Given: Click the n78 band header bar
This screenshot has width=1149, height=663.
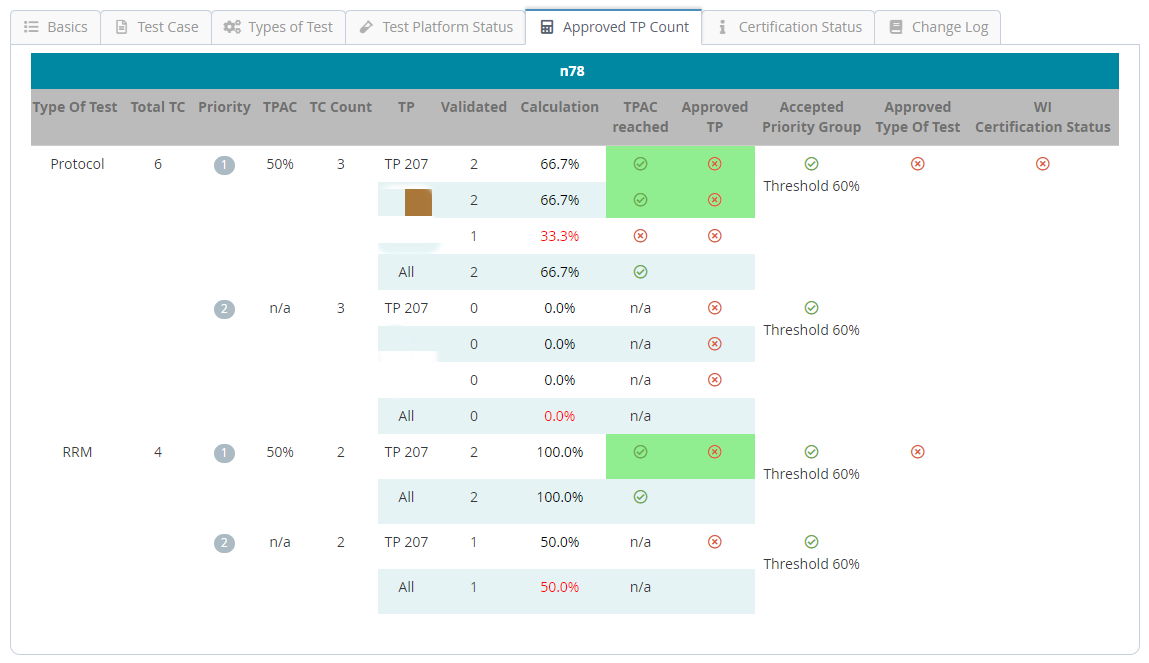Looking at the screenshot, I should [574, 71].
